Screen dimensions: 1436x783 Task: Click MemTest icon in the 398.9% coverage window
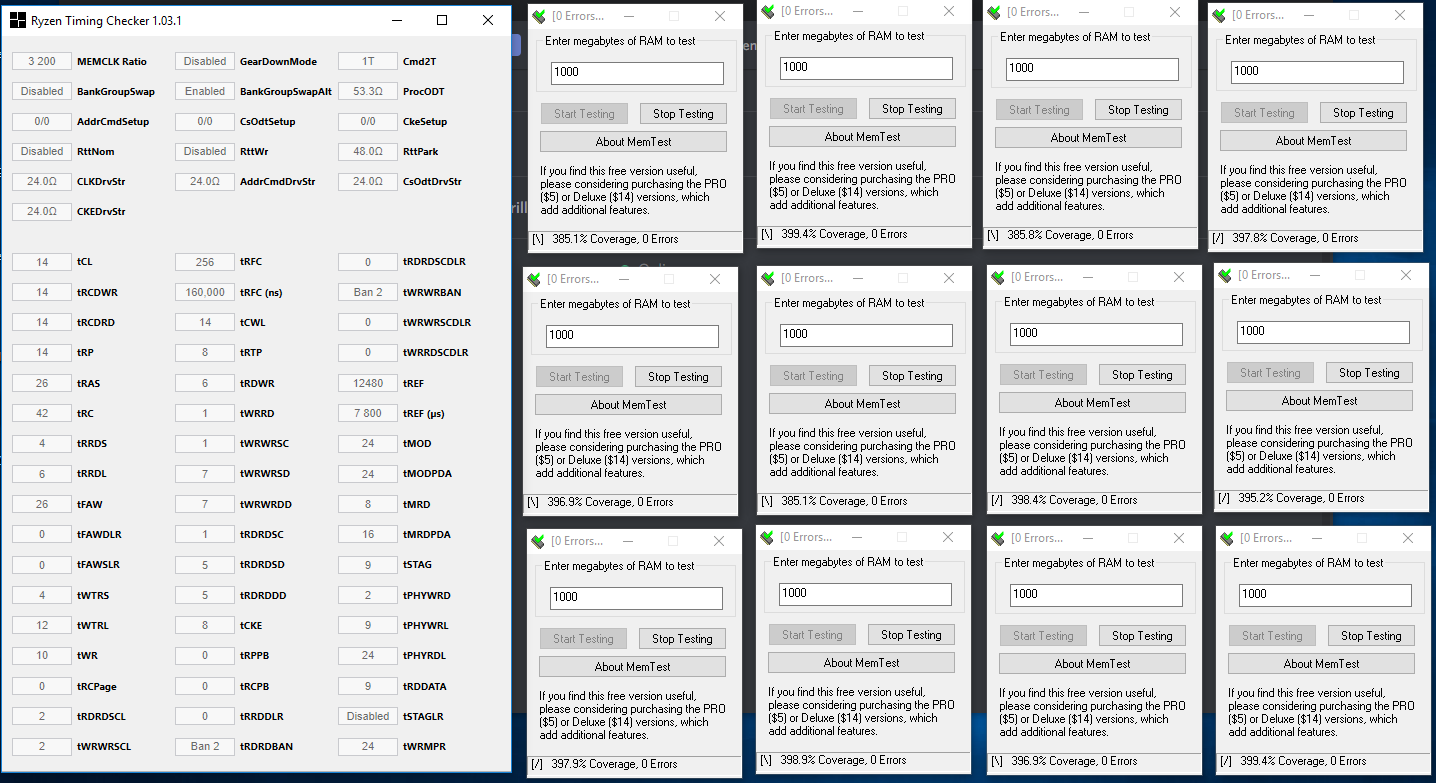767,537
